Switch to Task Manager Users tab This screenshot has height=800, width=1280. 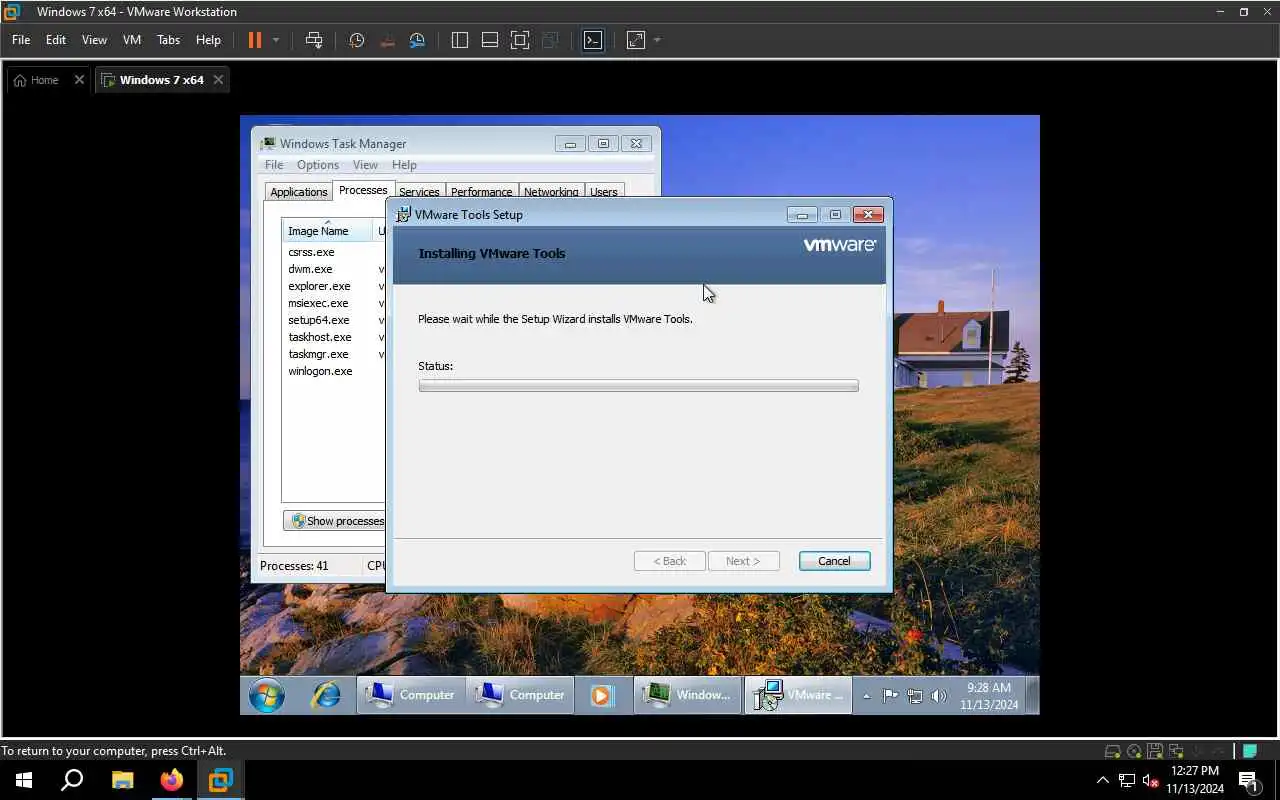(x=604, y=192)
